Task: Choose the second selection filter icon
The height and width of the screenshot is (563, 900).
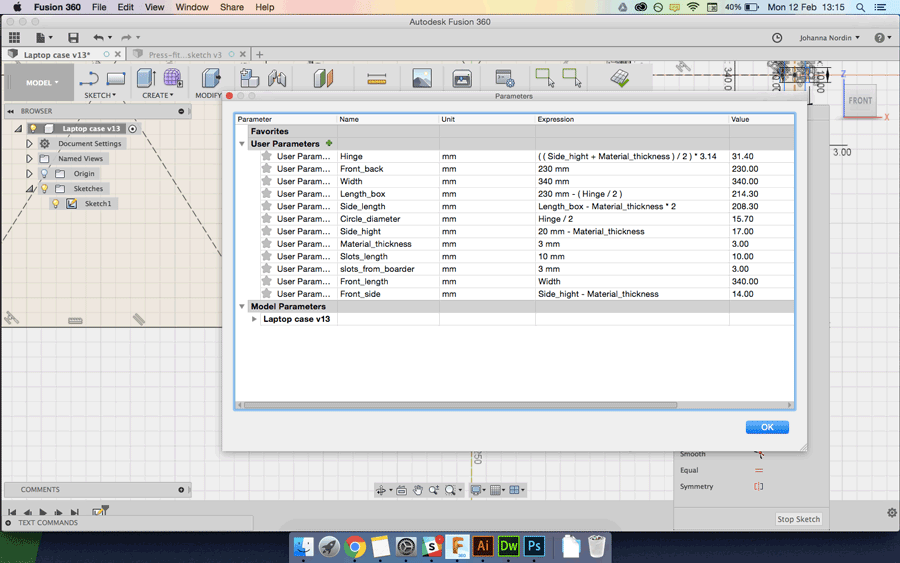Action: (572, 77)
